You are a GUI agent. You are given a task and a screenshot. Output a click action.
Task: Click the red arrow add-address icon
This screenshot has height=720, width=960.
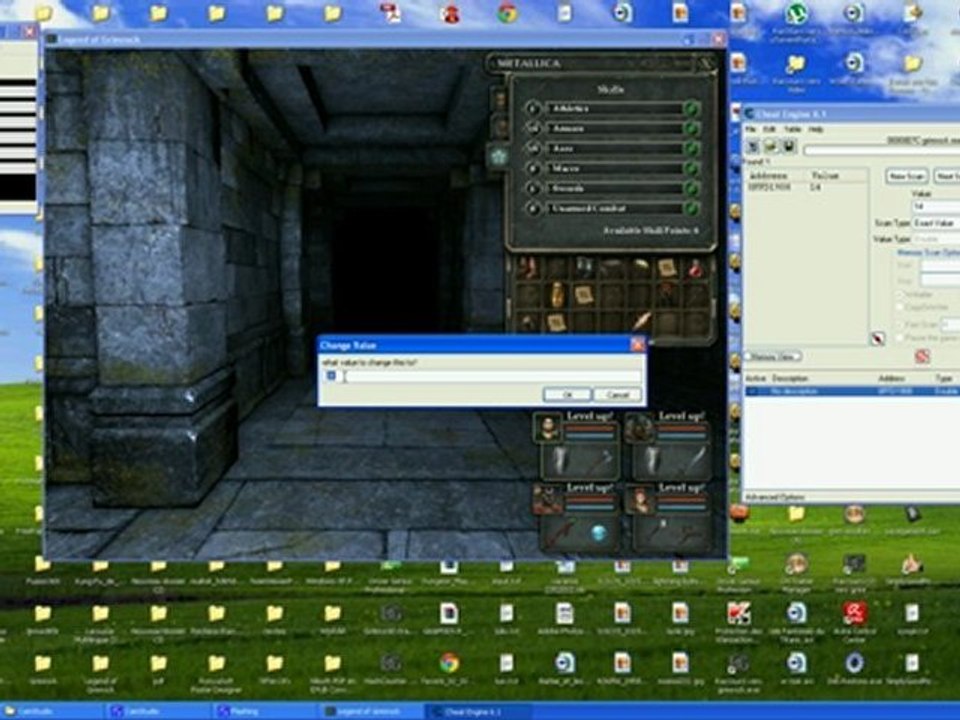point(878,339)
